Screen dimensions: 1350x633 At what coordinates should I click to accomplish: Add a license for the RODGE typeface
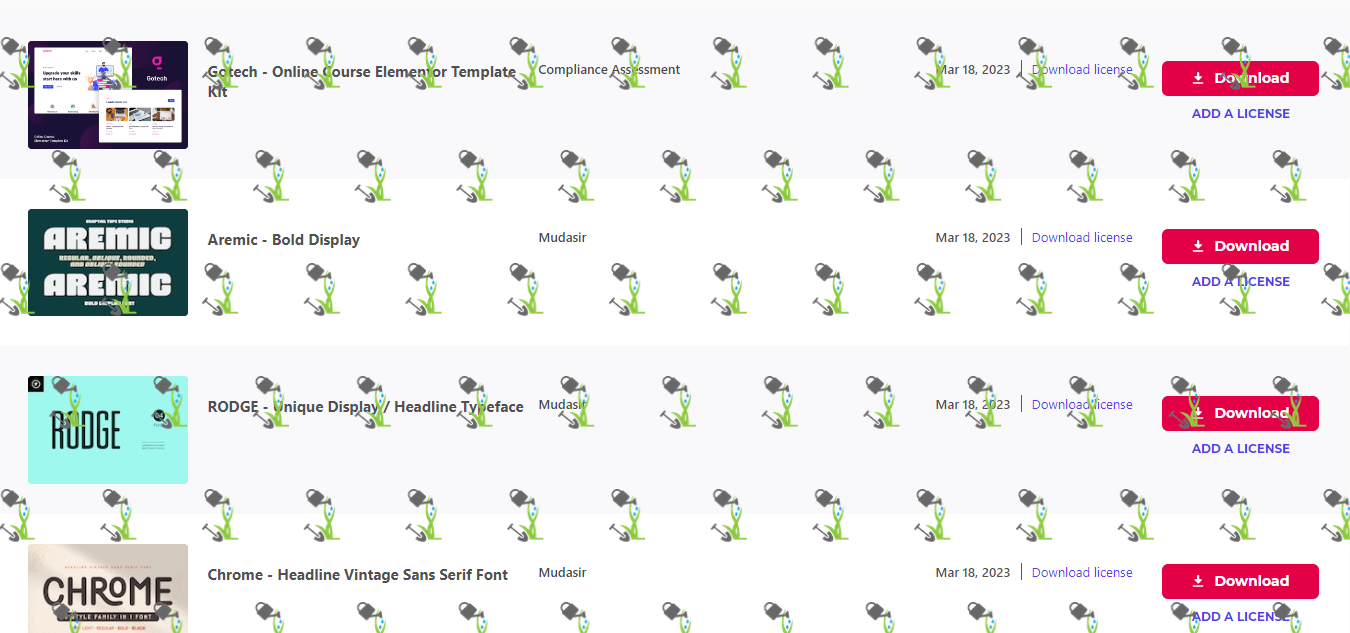[1240, 449]
